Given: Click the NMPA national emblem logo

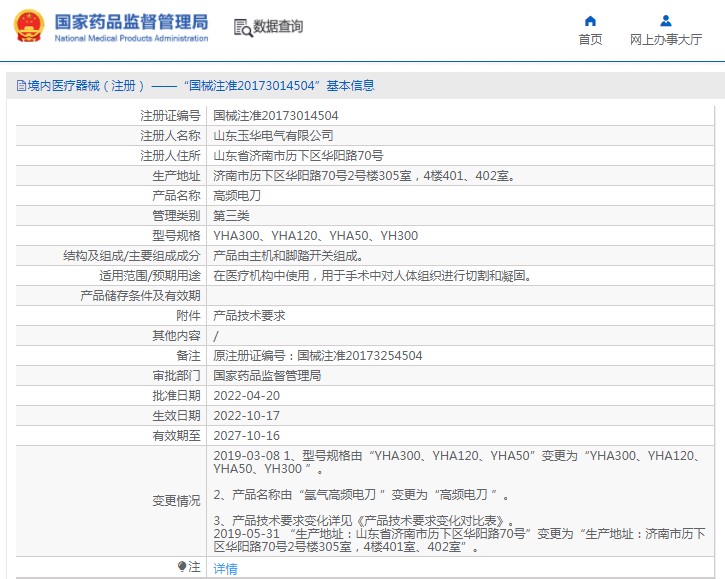Looking at the screenshot, I should pyautogui.click(x=29, y=26).
